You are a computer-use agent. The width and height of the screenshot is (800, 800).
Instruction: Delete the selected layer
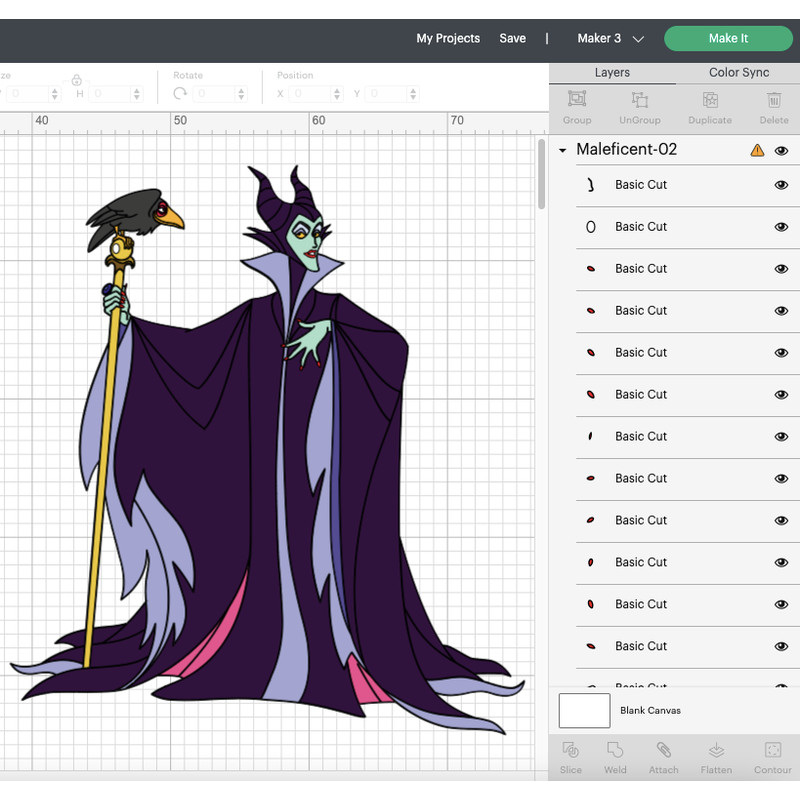tap(773, 107)
